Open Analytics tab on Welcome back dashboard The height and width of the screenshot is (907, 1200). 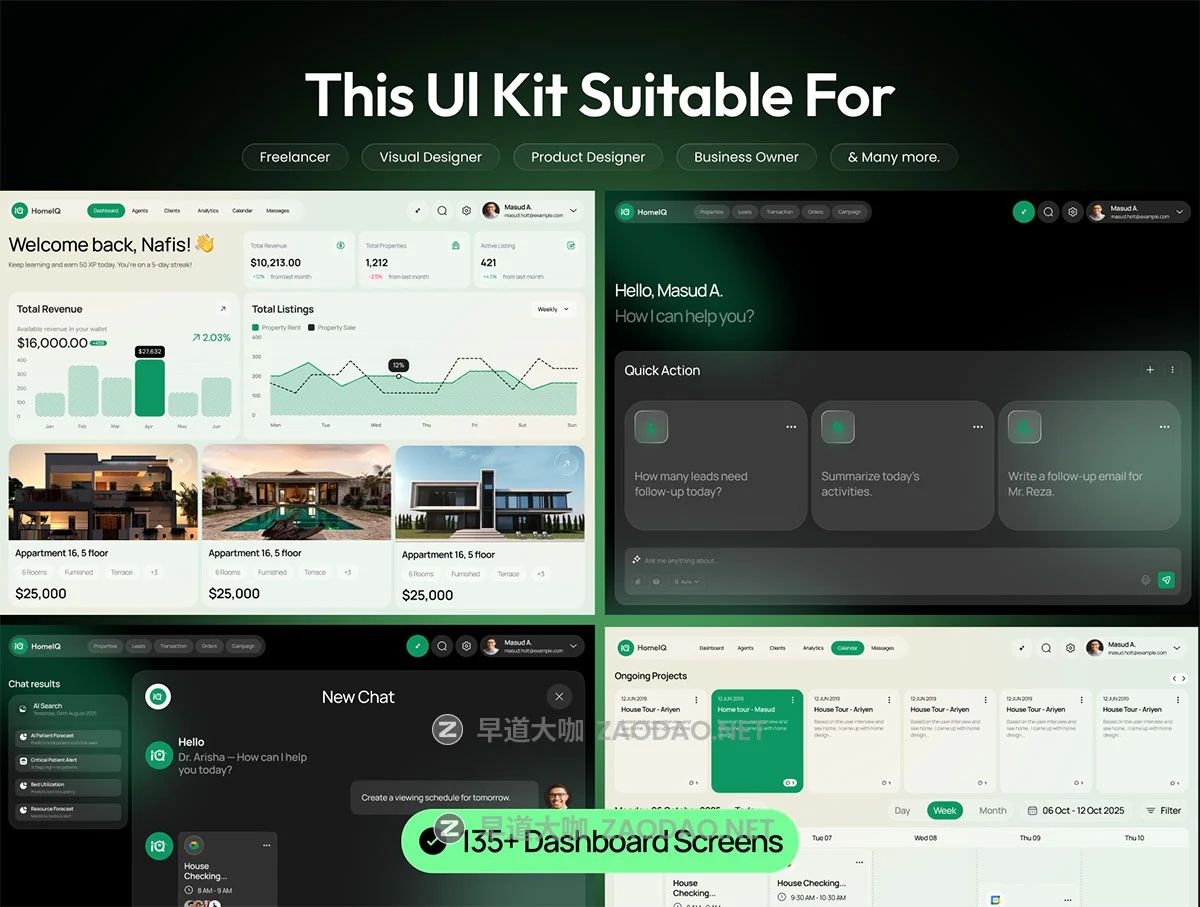[x=208, y=211]
